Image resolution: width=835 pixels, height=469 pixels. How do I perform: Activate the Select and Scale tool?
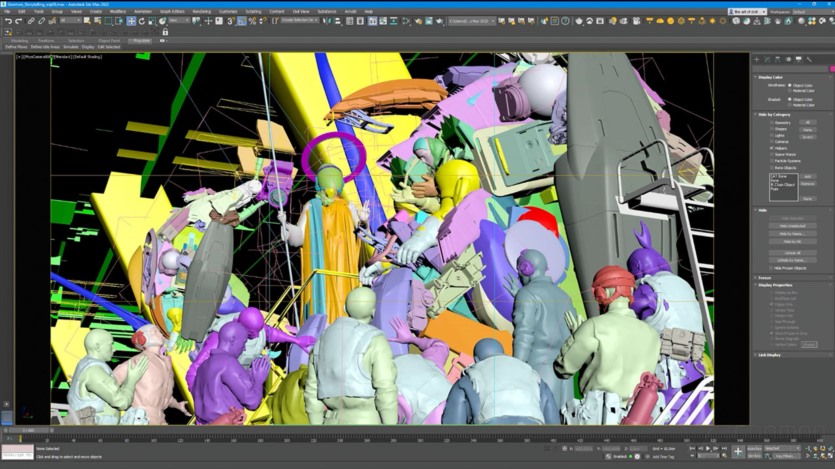point(152,21)
